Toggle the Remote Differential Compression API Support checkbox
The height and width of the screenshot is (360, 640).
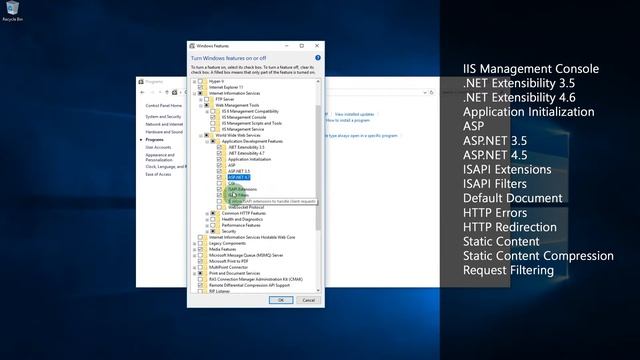point(200,285)
